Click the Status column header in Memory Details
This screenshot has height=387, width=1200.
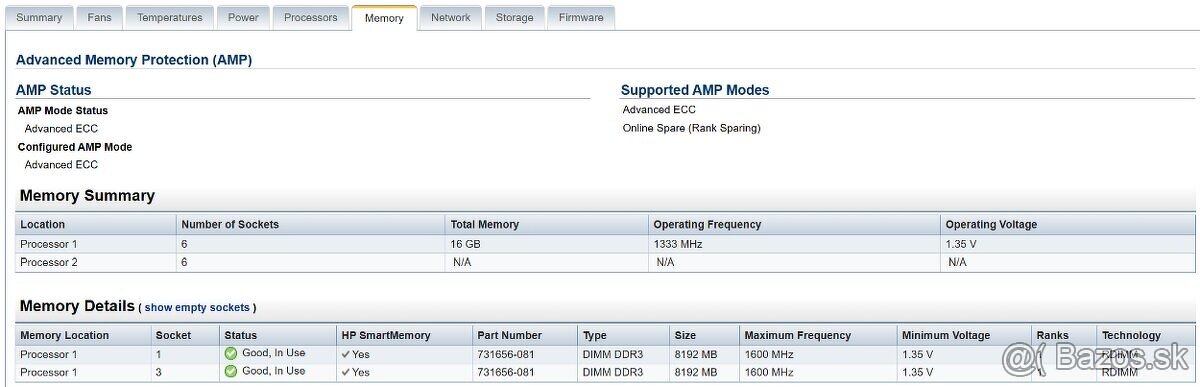241,335
